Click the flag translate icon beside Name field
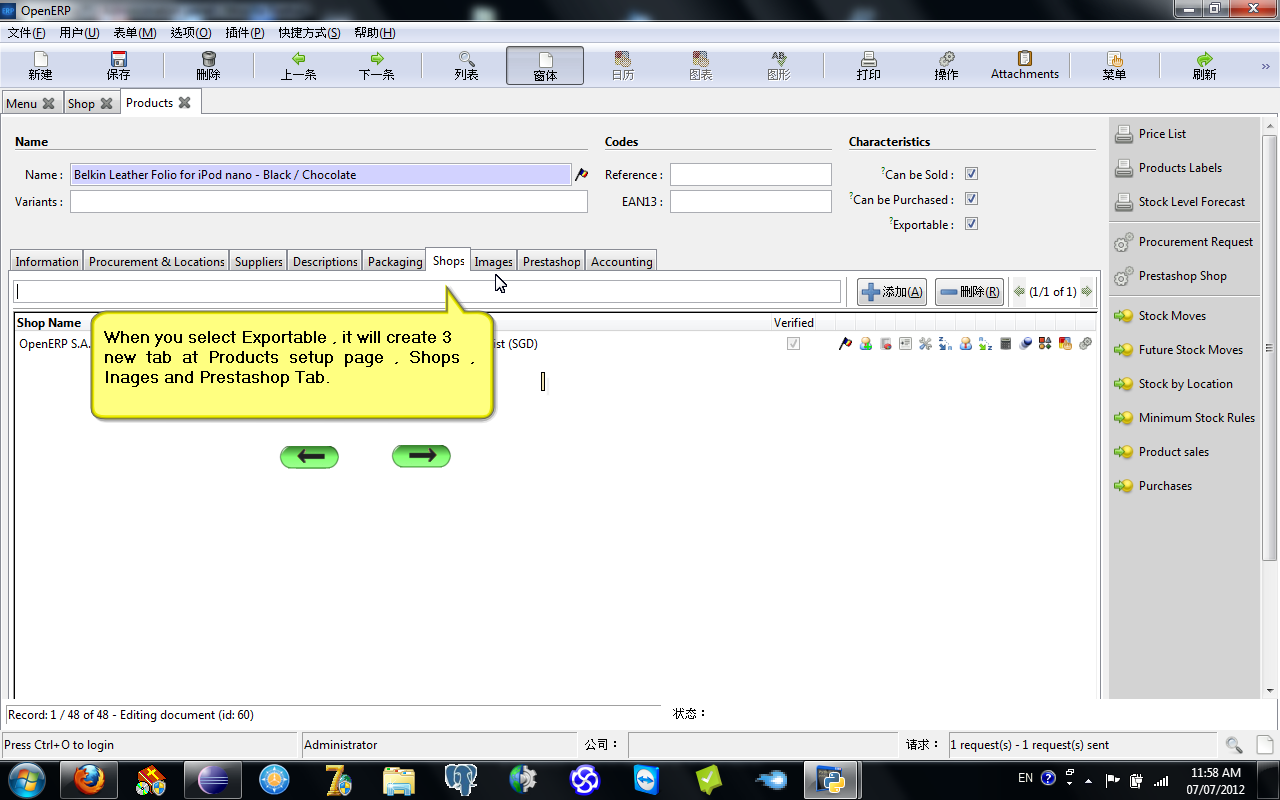Image resolution: width=1280 pixels, height=800 pixels. coord(581,174)
